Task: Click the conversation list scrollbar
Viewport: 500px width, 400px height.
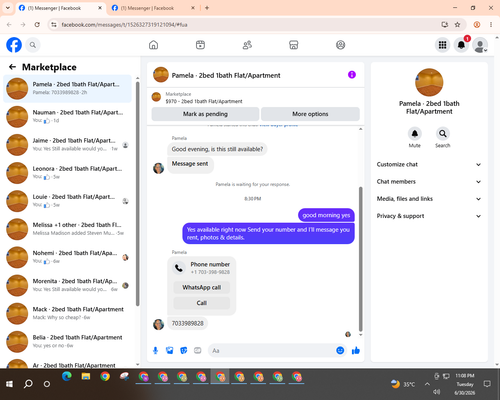Action: (138, 193)
